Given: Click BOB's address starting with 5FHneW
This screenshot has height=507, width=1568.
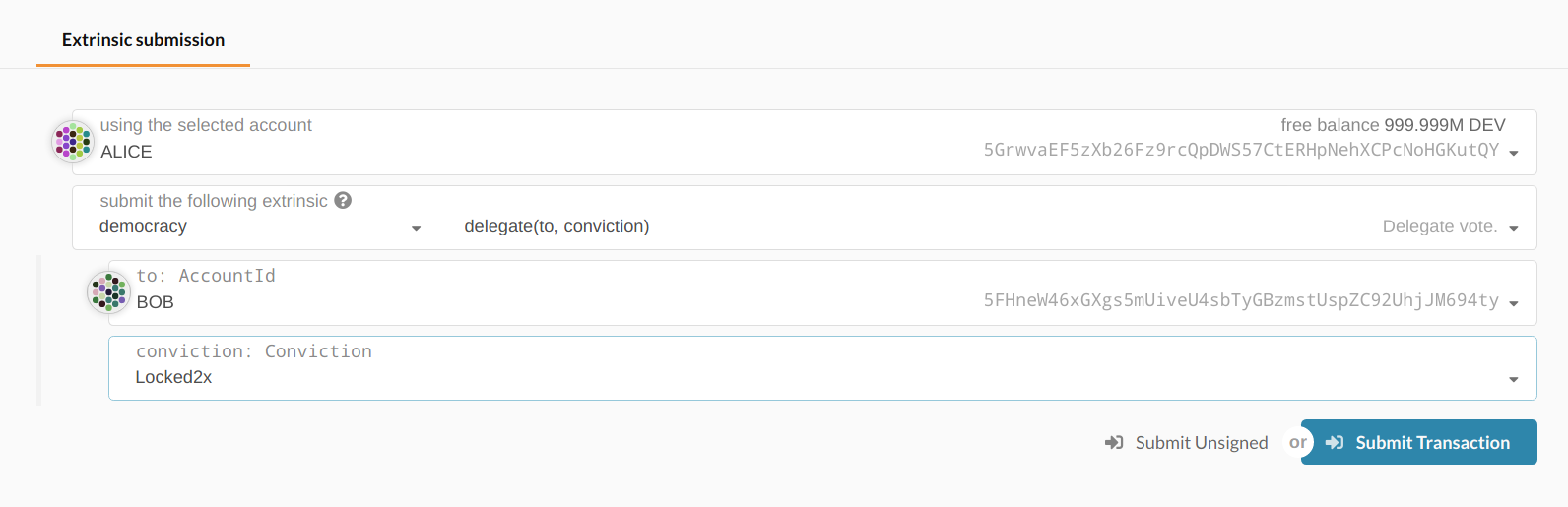Looking at the screenshot, I should click(x=1241, y=300).
